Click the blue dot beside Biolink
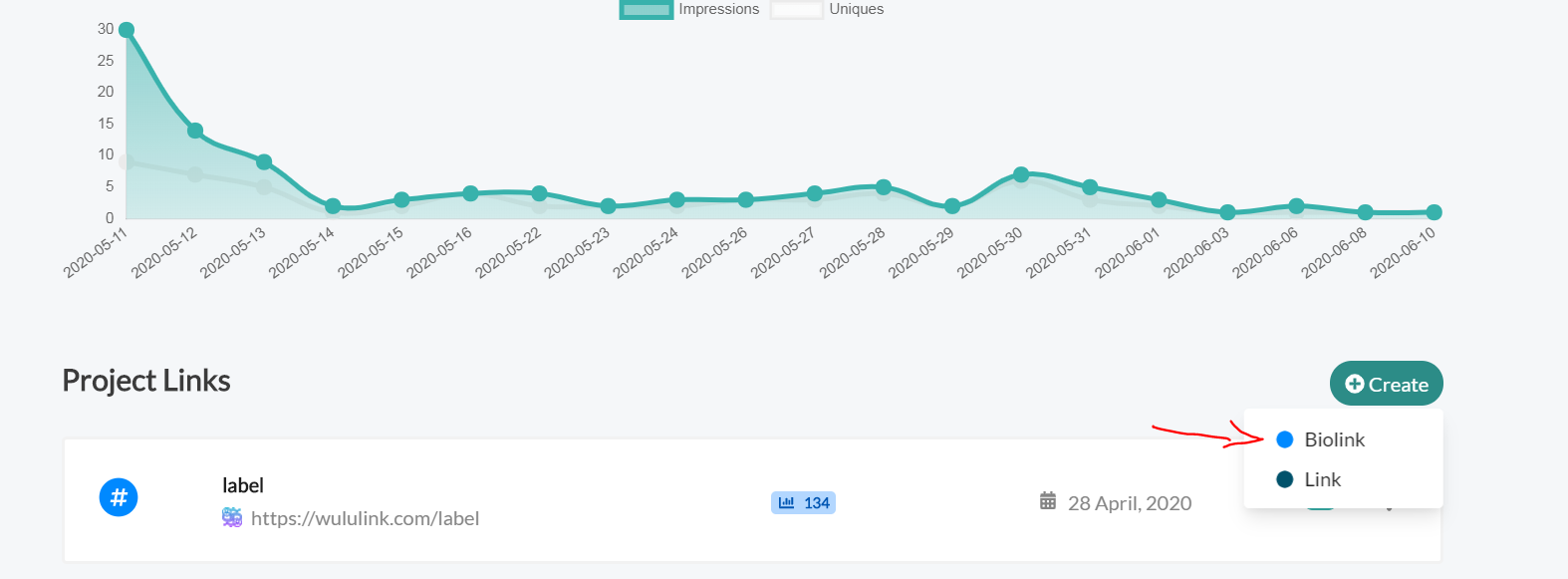Screen dimensions: 1568x579 click(x=1285, y=439)
